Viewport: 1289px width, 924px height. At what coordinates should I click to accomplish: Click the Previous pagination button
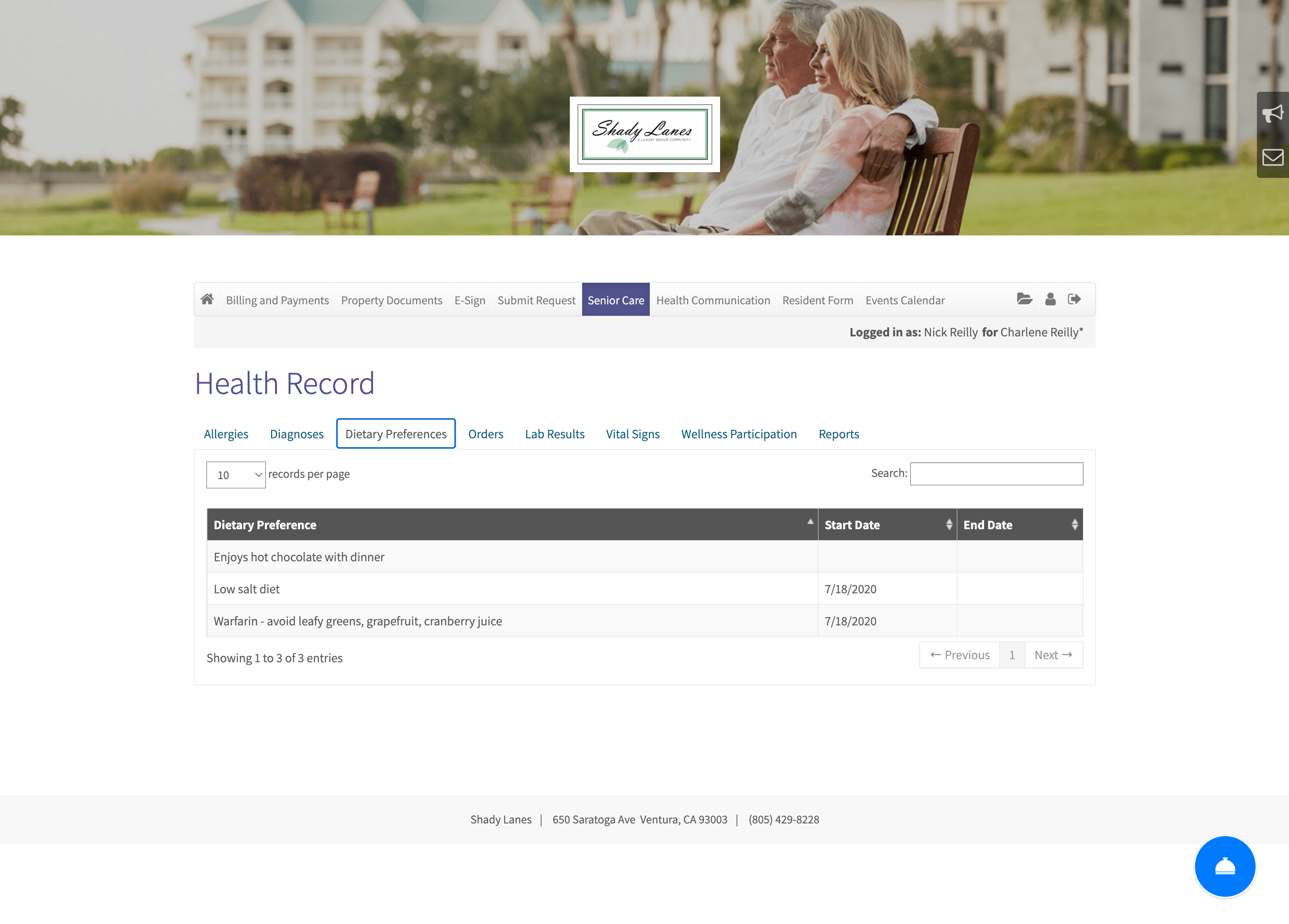(x=960, y=655)
